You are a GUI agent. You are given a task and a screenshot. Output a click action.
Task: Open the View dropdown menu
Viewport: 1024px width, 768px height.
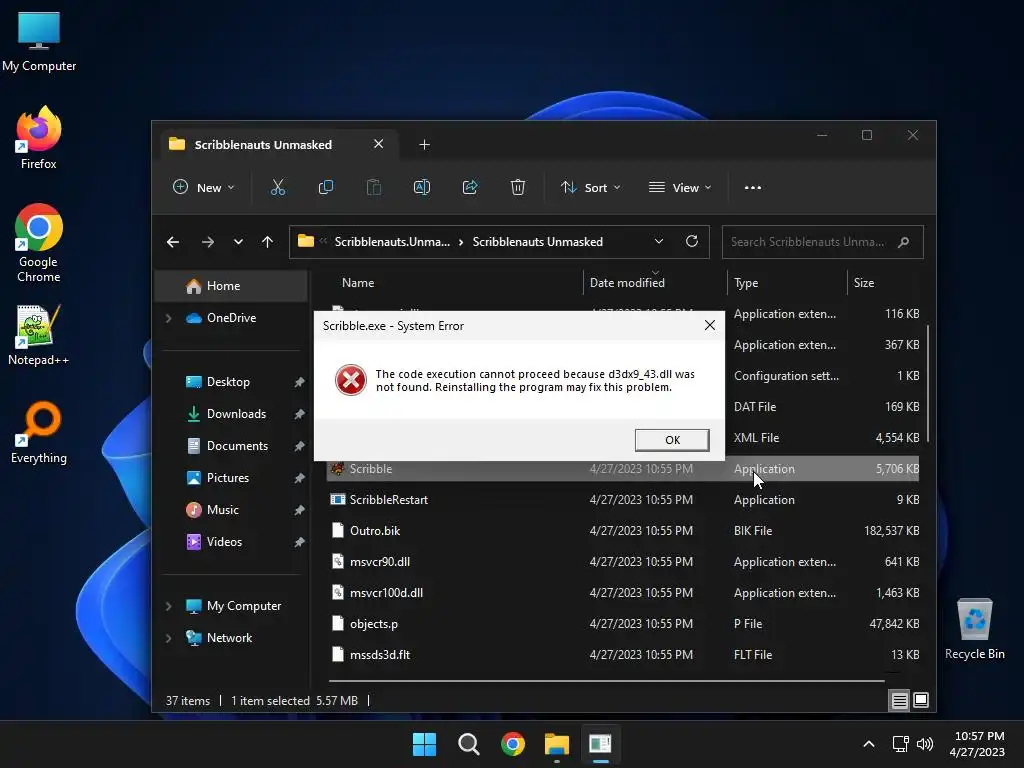coord(680,187)
